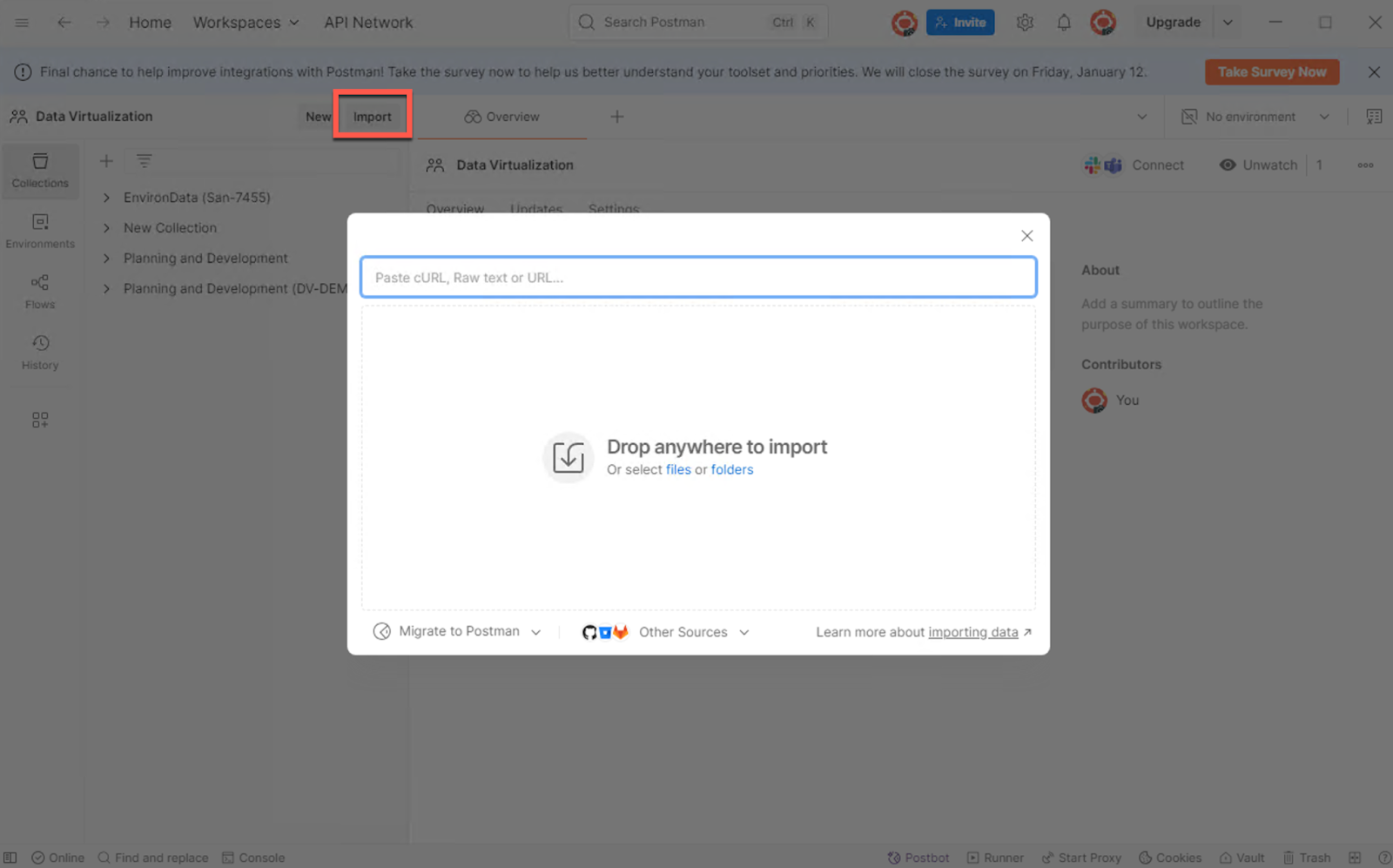
Task: Open the user avatar next to Upgrade
Action: (x=1103, y=23)
